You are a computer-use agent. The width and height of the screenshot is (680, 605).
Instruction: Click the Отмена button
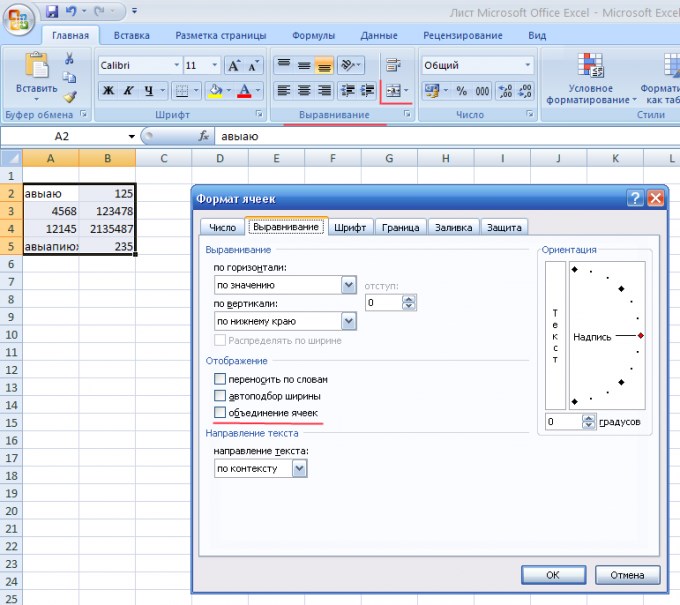627,575
